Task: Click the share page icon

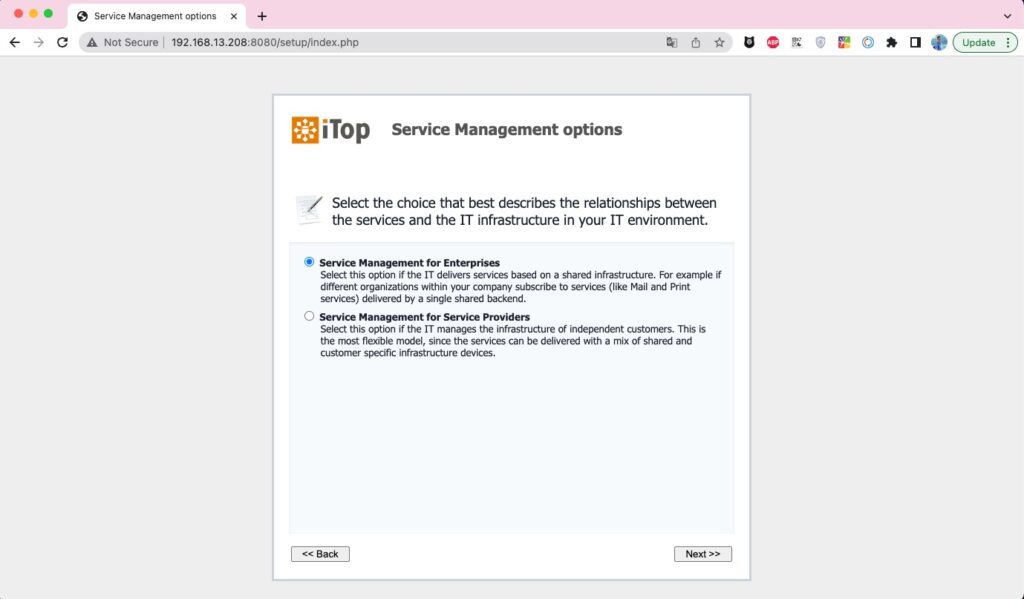Action: [696, 42]
